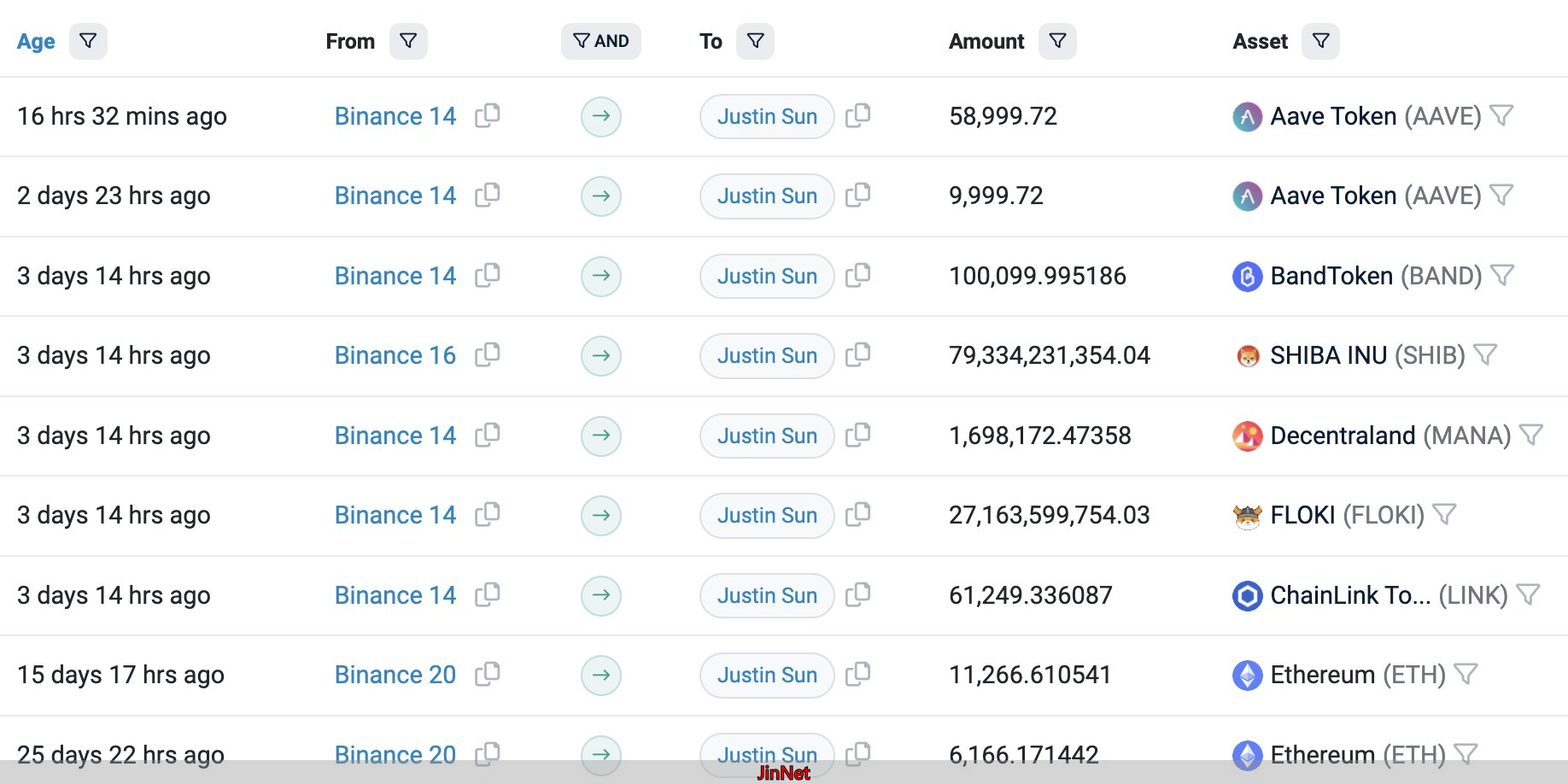Open the From column filter
The width and height of the screenshot is (1568, 784).
[408, 41]
